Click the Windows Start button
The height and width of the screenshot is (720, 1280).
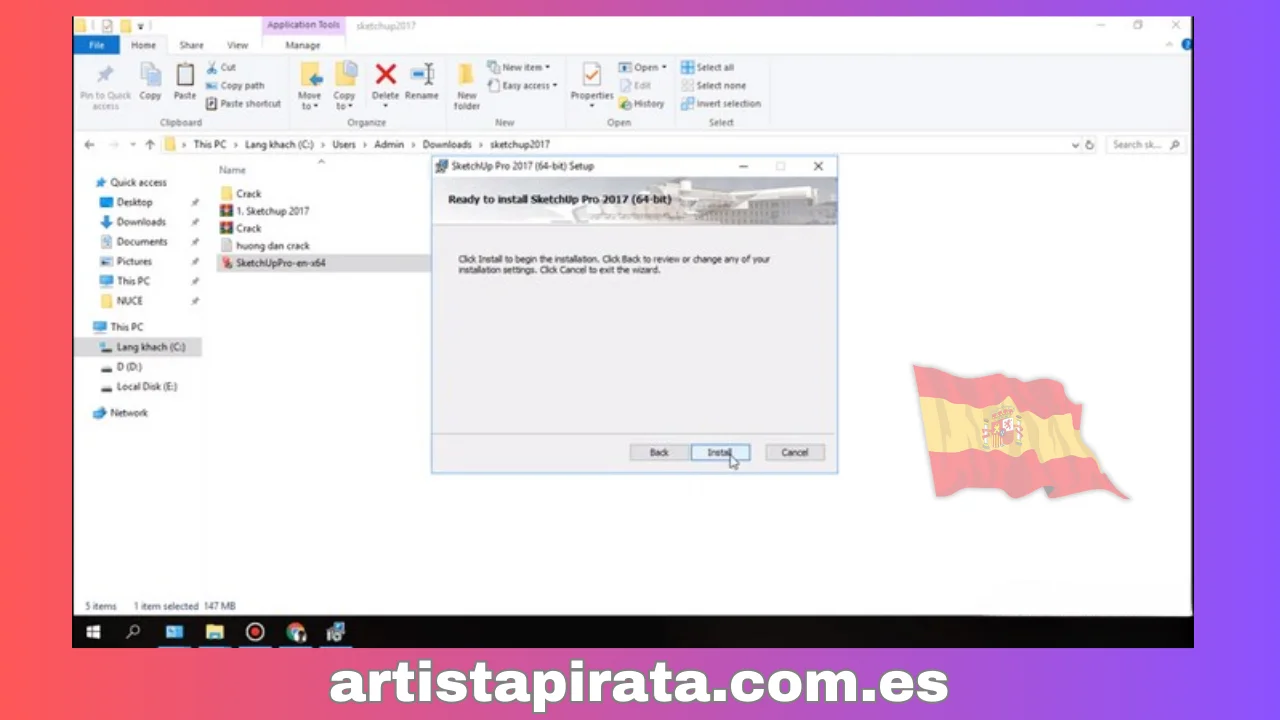pyautogui.click(x=93, y=632)
